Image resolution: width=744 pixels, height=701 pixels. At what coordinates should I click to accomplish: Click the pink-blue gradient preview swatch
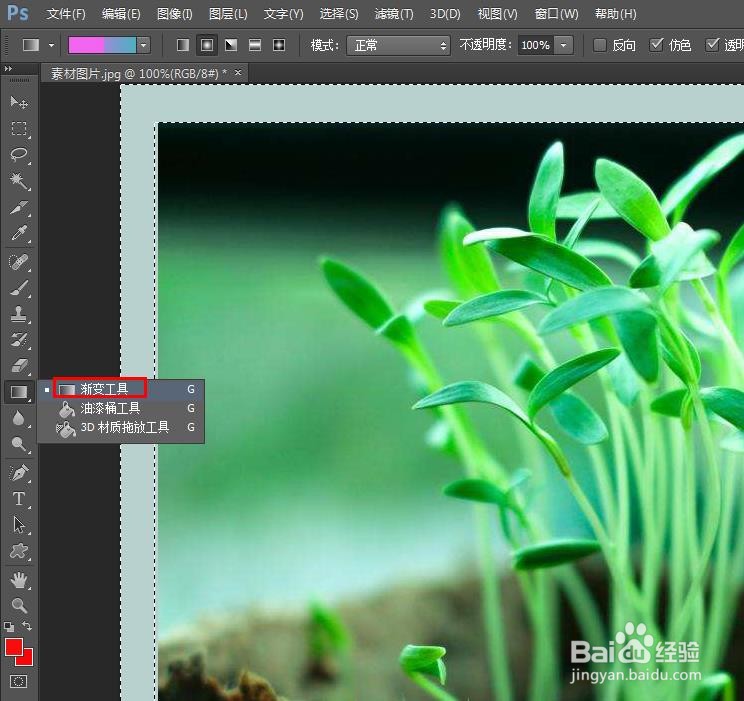(102, 46)
